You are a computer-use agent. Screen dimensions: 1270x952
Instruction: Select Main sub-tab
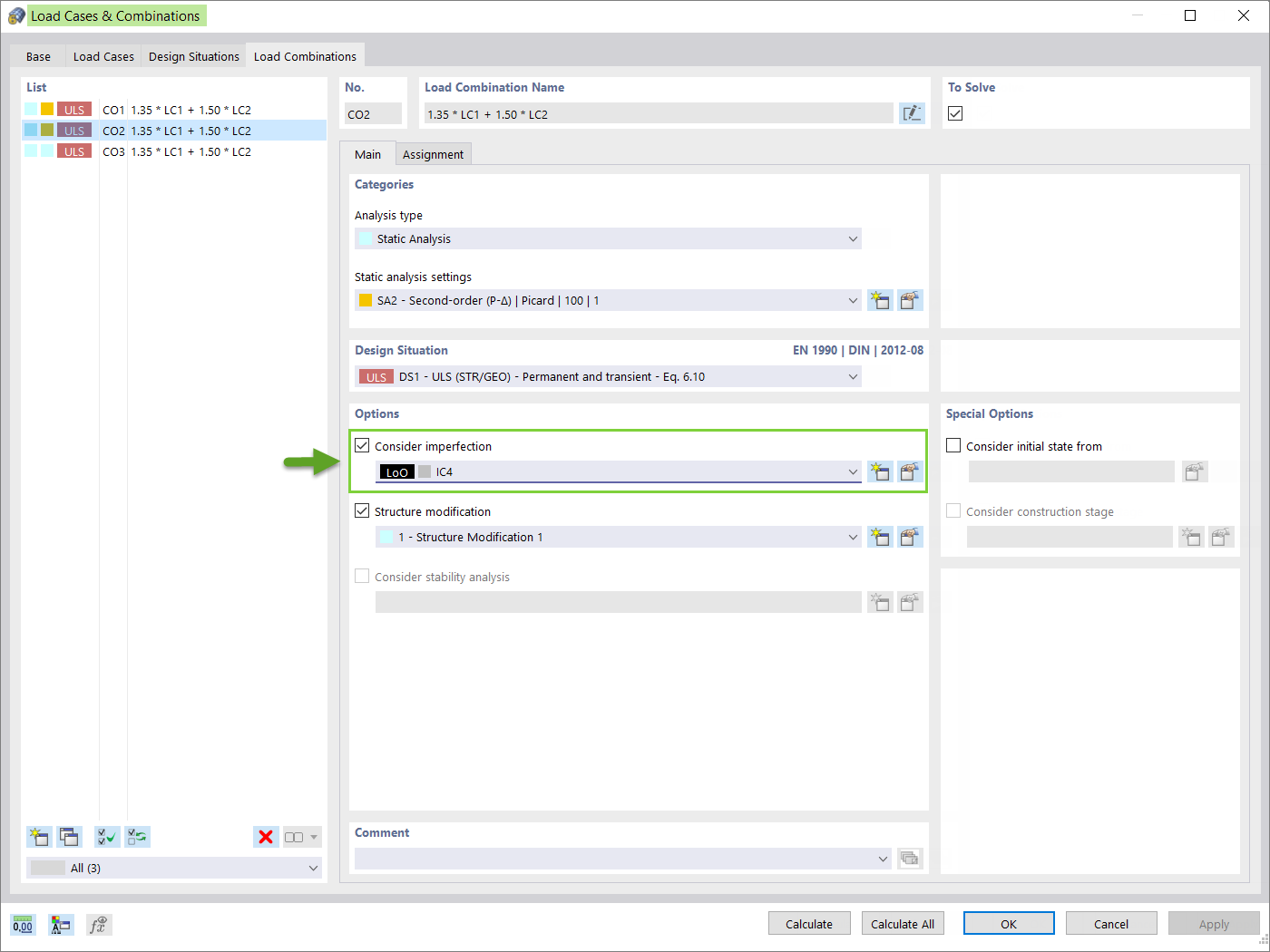[x=367, y=154]
